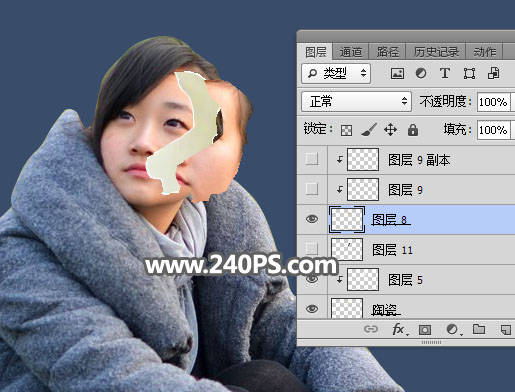Select the 图层 11 layer thumbnail
This screenshot has width=515, height=392.
point(347,249)
